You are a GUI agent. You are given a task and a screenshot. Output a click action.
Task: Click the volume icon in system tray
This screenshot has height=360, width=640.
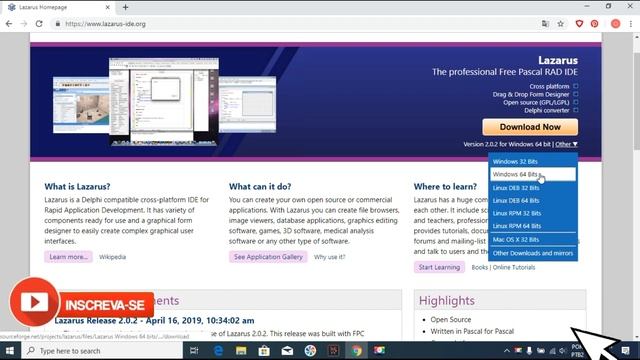click(x=563, y=351)
